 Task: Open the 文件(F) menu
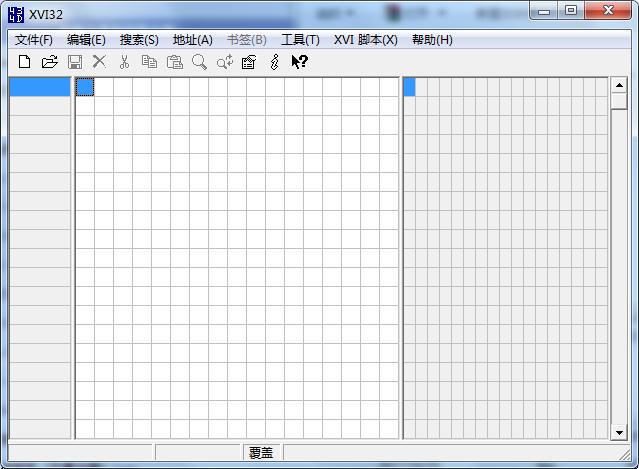34,40
